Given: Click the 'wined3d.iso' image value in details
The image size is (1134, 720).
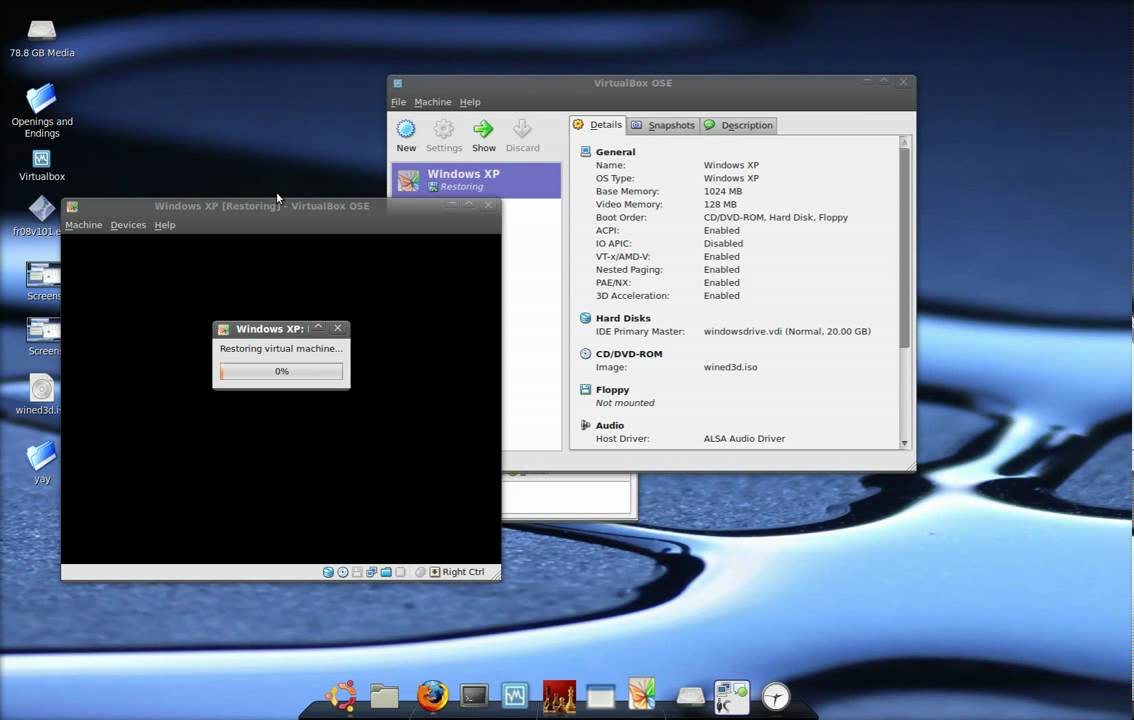Looking at the screenshot, I should click(730, 367).
